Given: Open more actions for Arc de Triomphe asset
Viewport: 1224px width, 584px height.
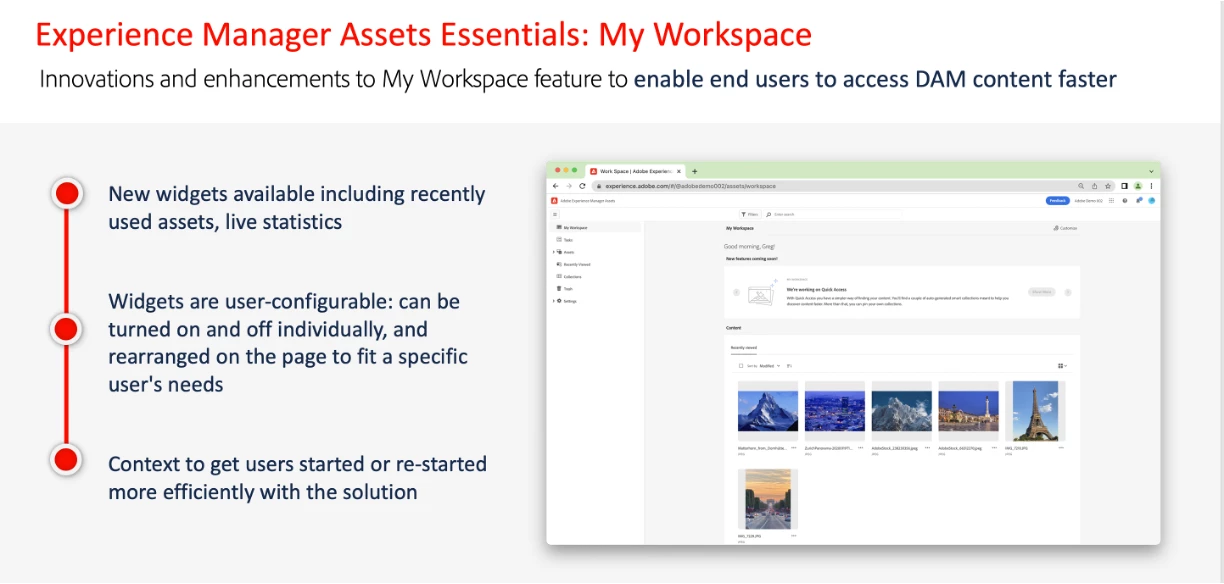Looking at the screenshot, I should 794,536.
